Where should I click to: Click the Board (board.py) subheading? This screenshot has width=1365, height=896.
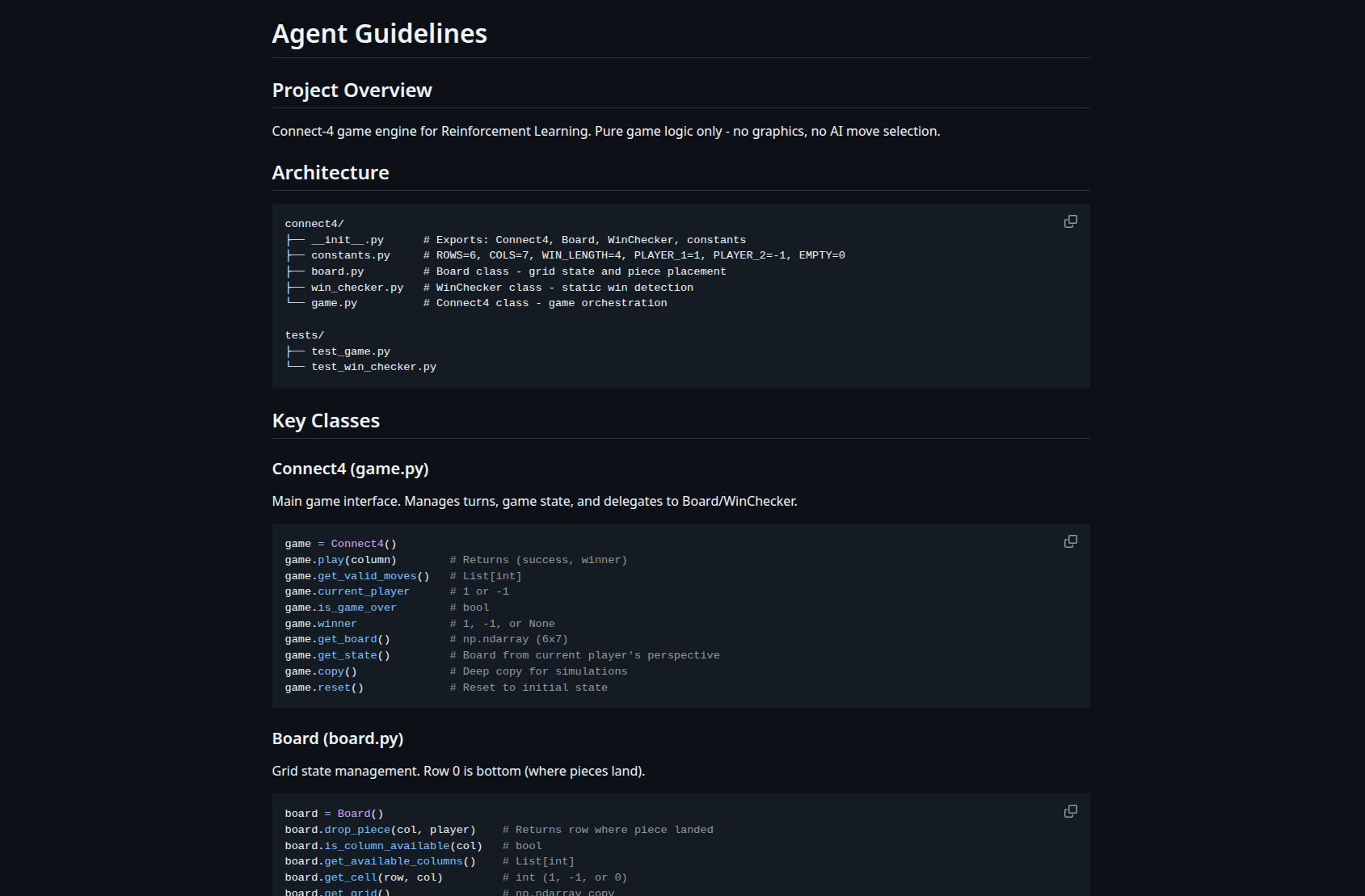[x=337, y=739]
